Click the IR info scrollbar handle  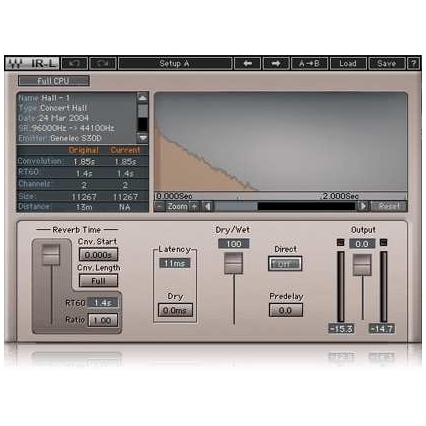[143, 110]
